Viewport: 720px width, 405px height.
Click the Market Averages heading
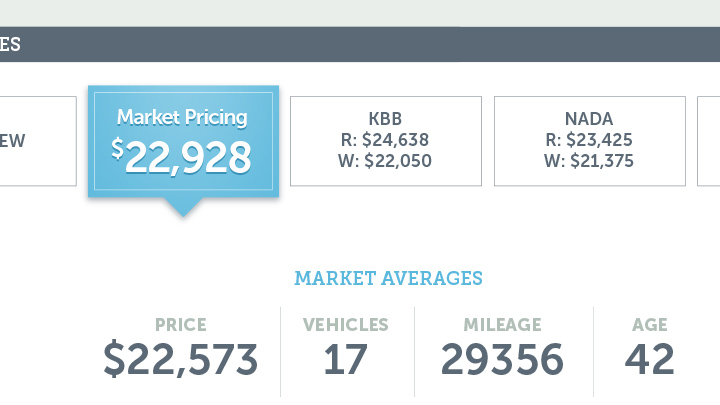388,278
